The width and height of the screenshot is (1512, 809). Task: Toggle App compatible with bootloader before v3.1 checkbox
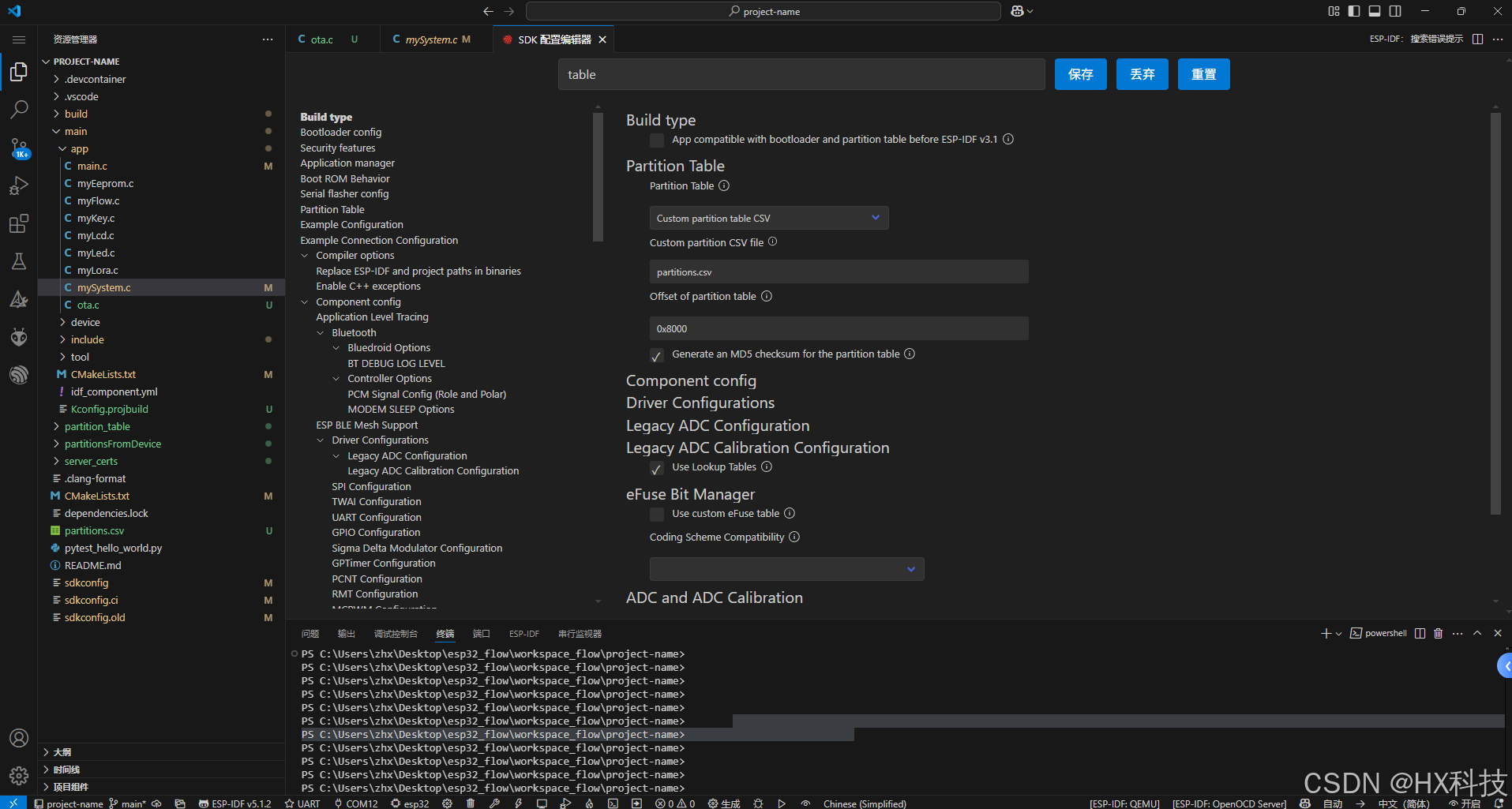point(657,140)
